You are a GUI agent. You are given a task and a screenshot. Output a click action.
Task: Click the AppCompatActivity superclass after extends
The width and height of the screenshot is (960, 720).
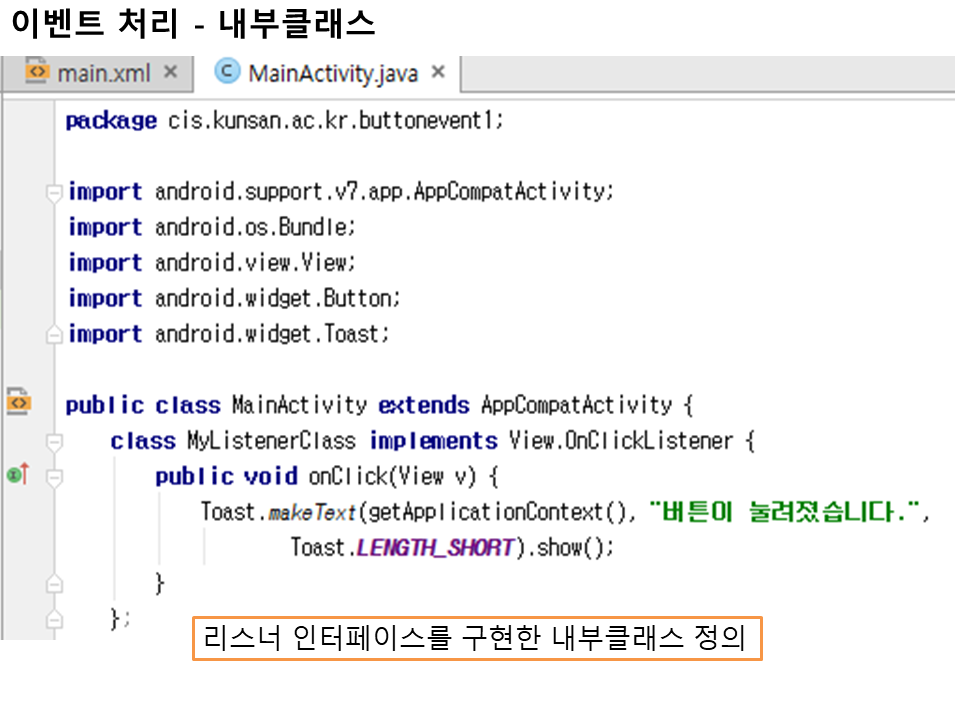[576, 405]
